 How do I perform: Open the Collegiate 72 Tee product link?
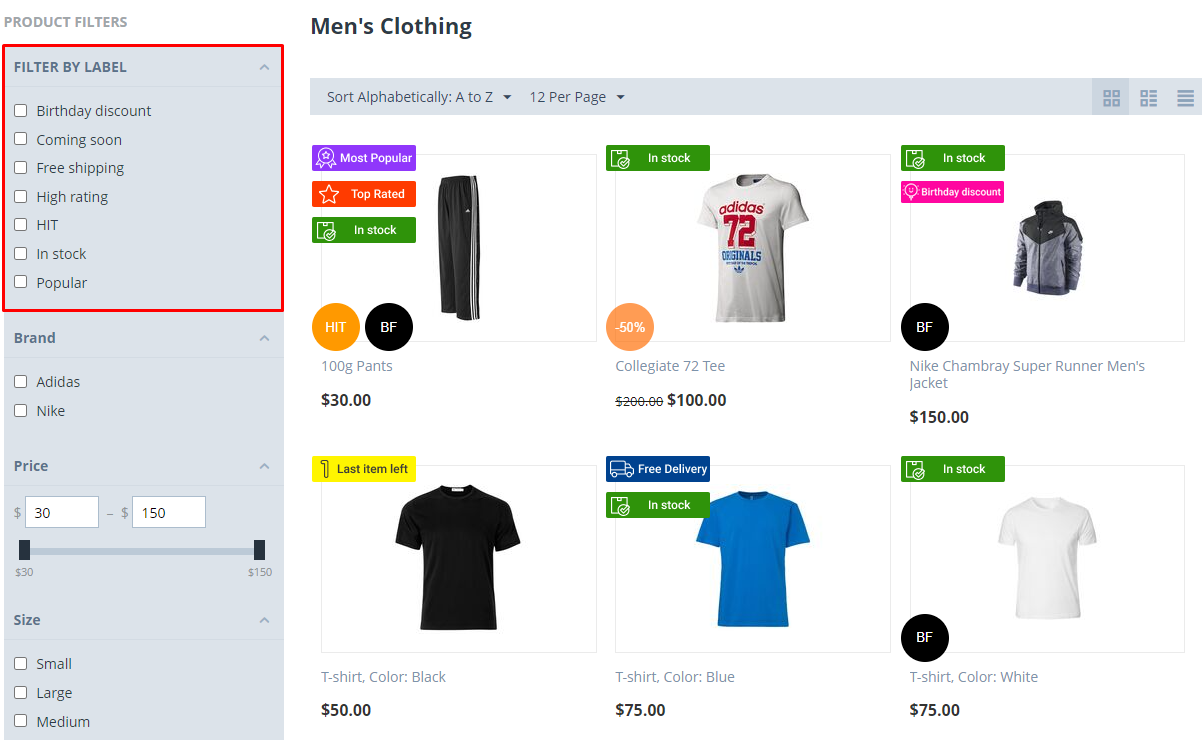click(x=670, y=366)
